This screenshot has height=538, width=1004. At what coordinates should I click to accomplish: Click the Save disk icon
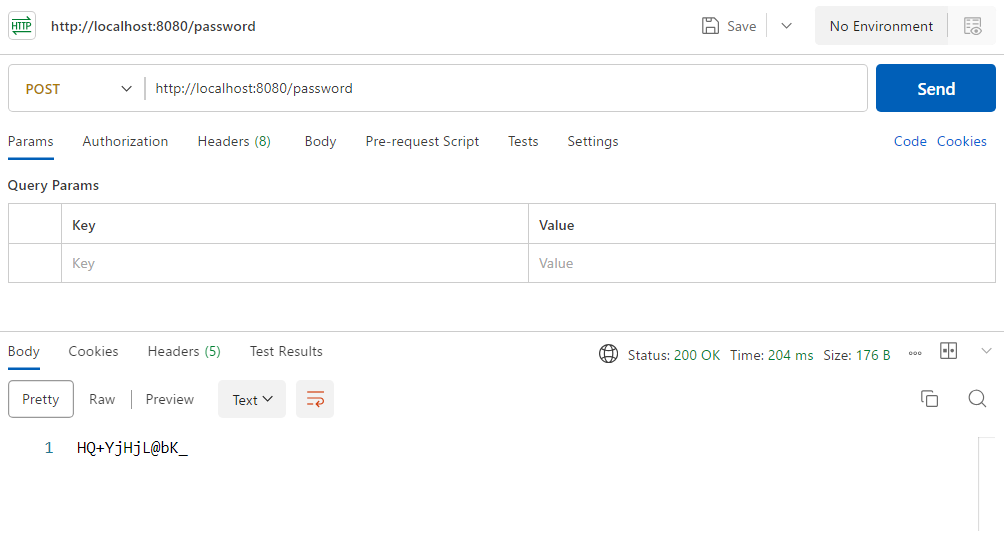(711, 26)
